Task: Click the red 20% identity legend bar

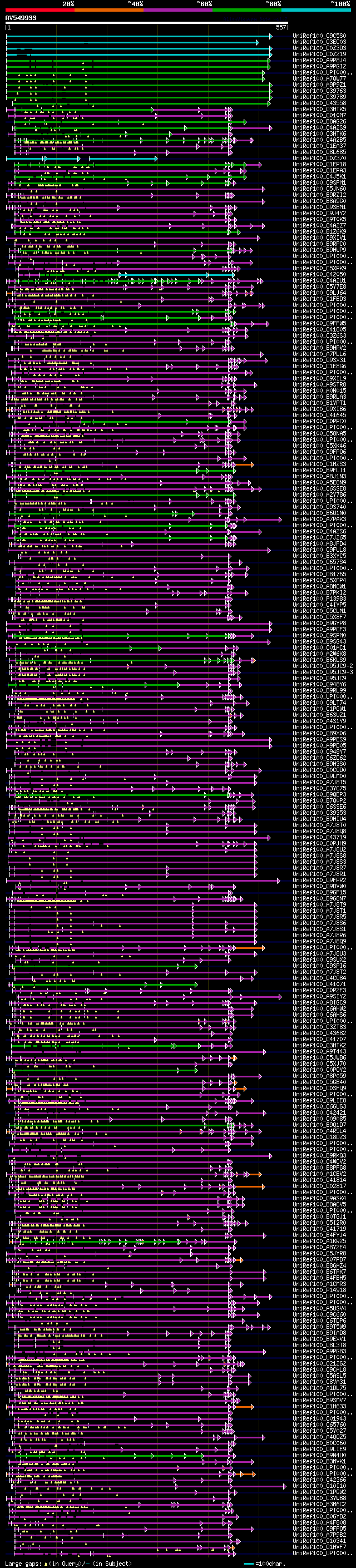Action: [39, 11]
